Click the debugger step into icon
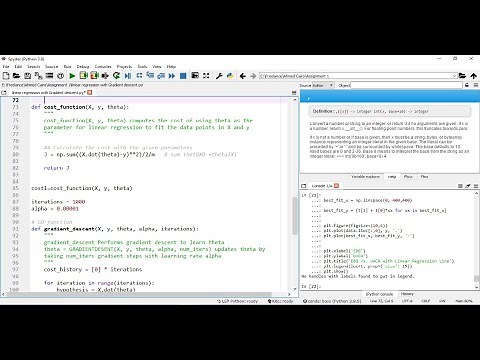This screenshot has width=480, height=360. point(150,76)
